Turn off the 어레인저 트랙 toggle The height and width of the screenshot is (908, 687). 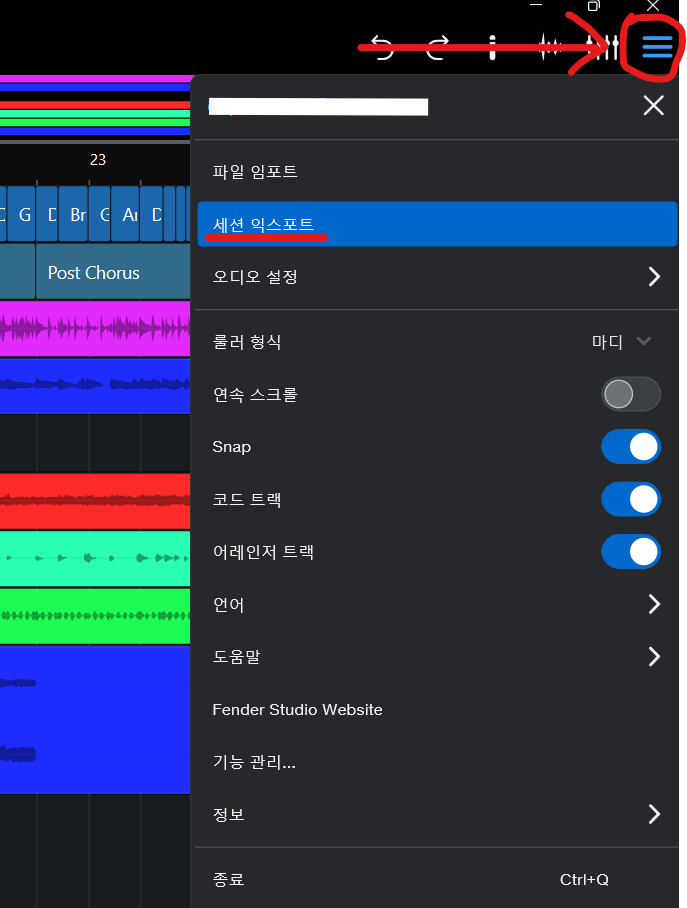[x=630, y=551]
